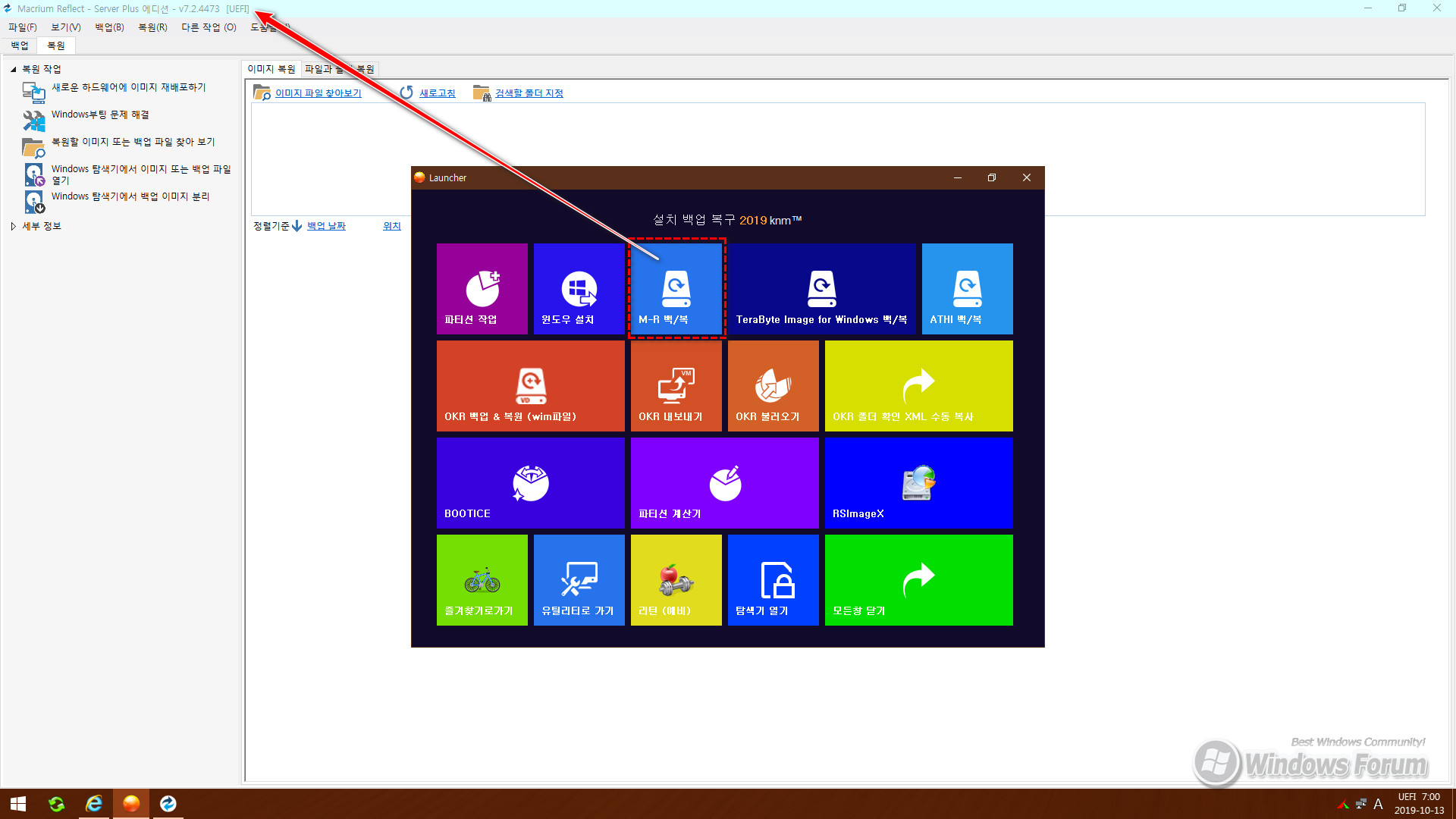Click the Launcher orange ball taskbar icon

coord(131,803)
